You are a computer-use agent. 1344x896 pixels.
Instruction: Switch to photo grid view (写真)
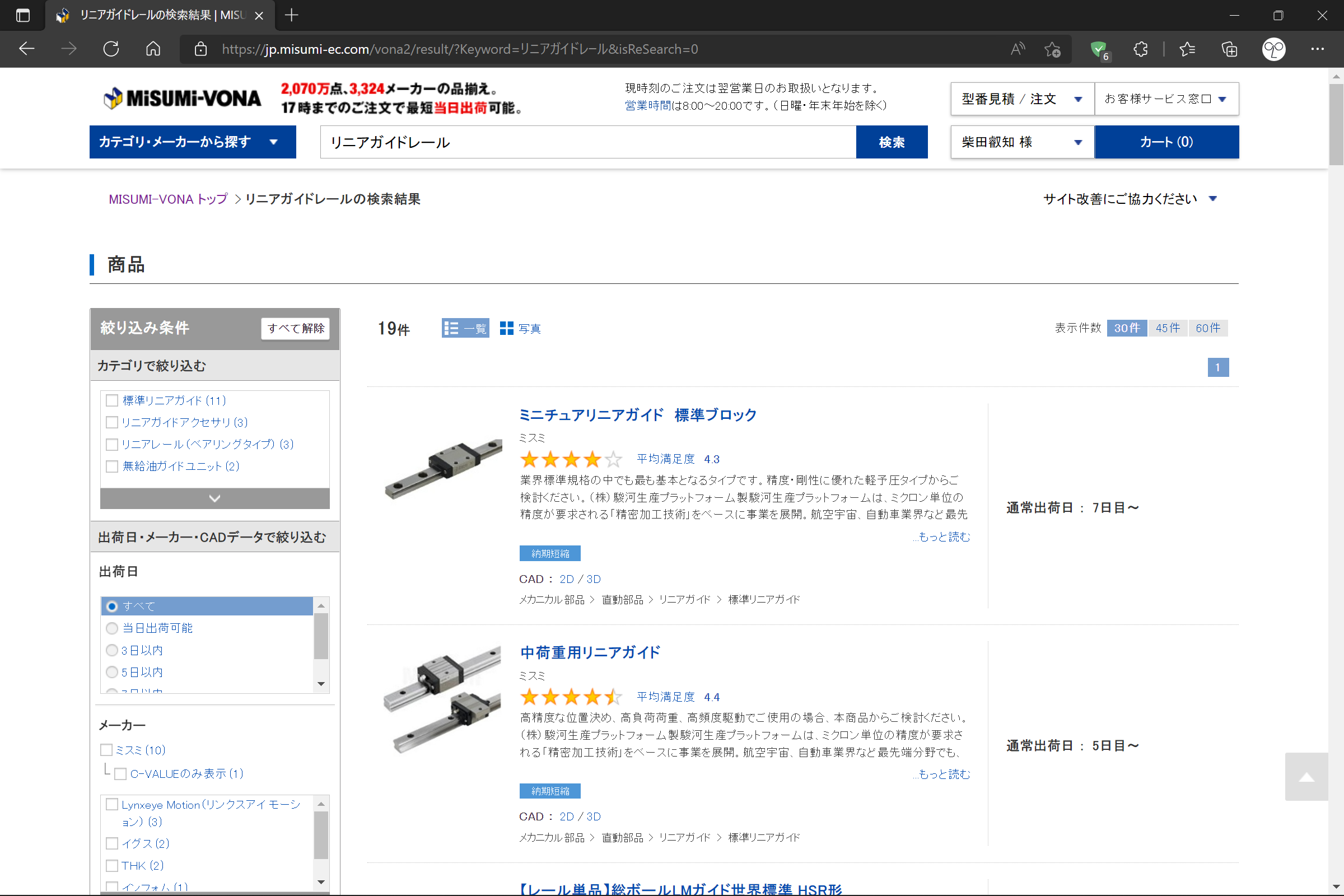(x=520, y=328)
